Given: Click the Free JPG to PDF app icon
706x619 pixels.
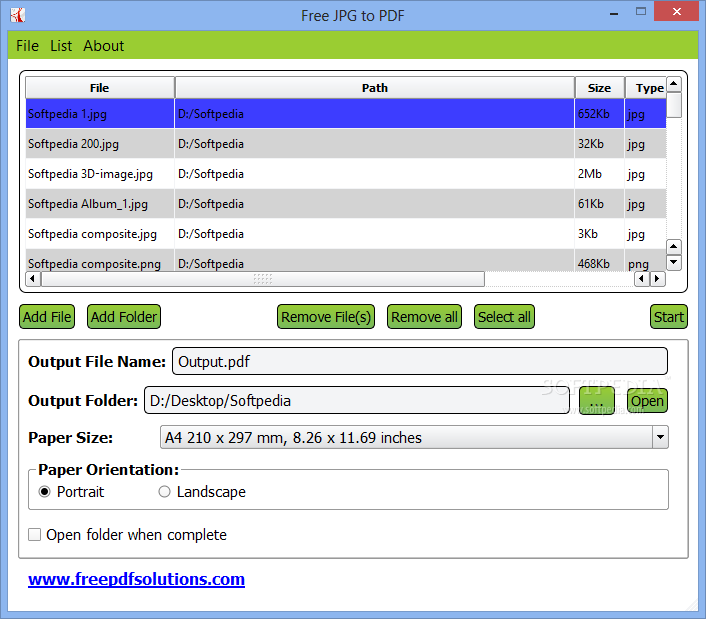Looking at the screenshot, I should [18, 15].
